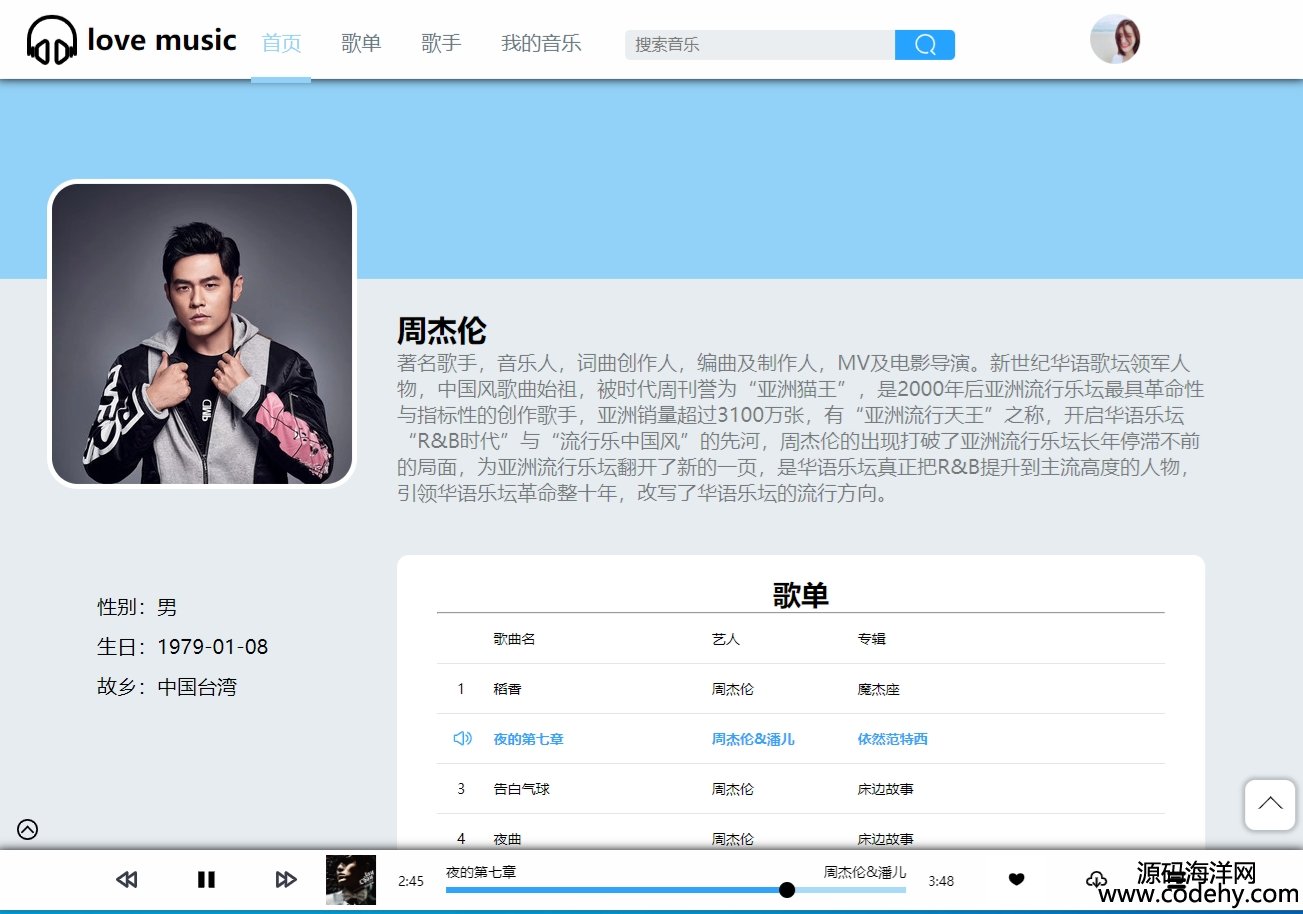The image size is (1303, 914).
Task: Open the user avatar in the header
Action: coord(1115,40)
